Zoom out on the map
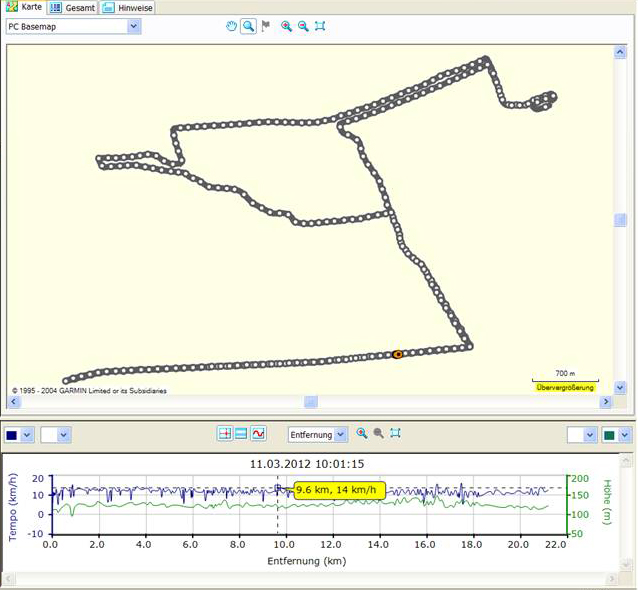Image resolution: width=638 pixels, height=590 pixels. (x=303, y=27)
